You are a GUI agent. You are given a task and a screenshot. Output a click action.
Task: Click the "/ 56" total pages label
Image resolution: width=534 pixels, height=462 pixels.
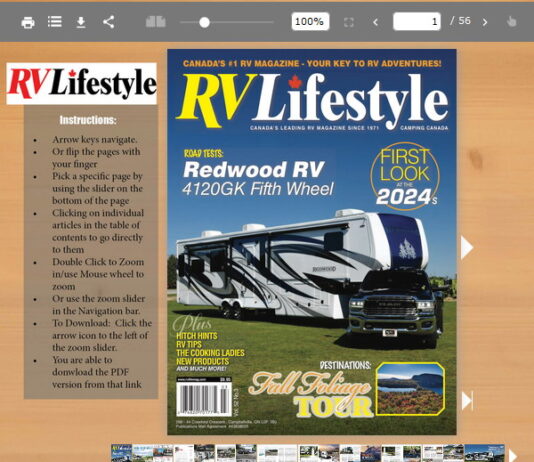(x=460, y=21)
